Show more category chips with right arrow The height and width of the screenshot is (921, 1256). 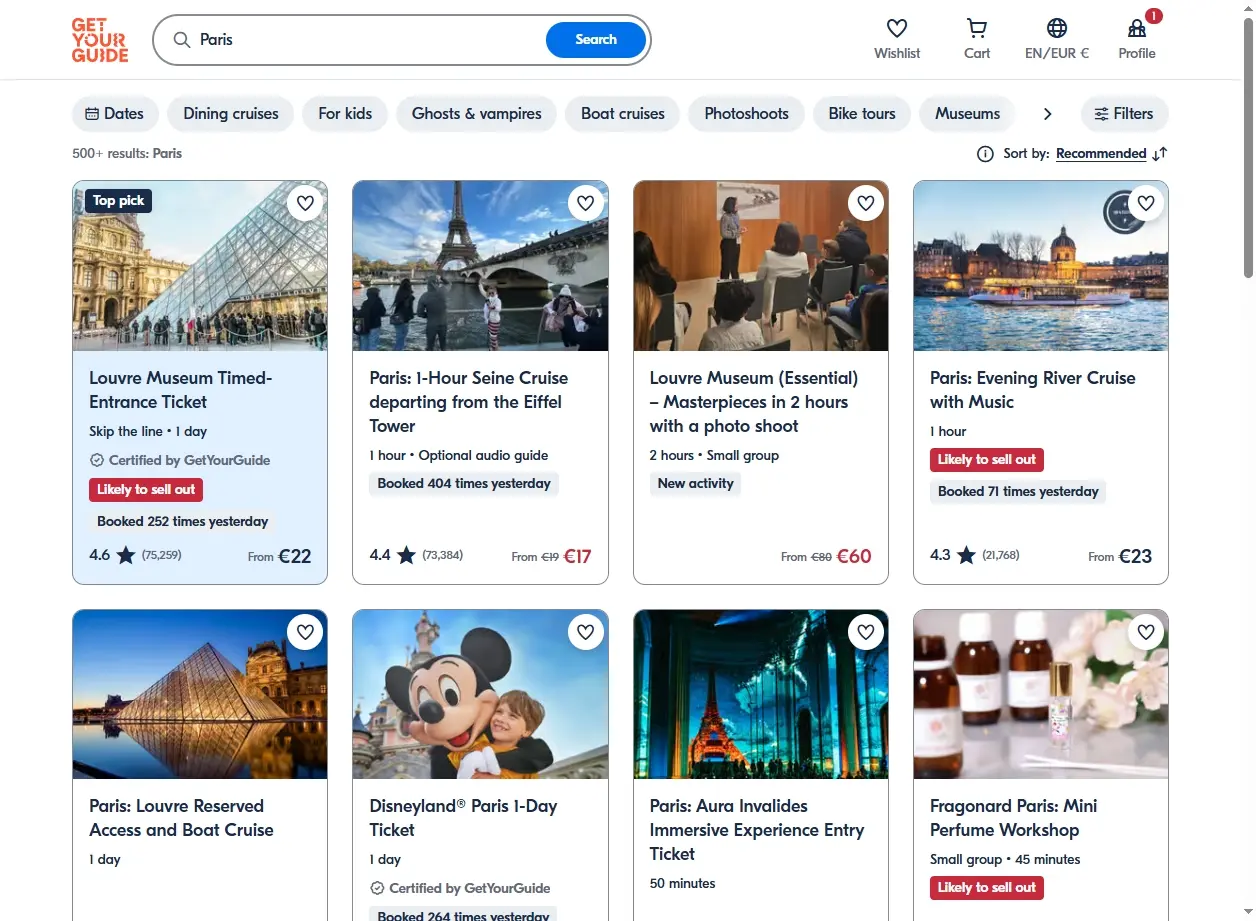coord(1047,114)
